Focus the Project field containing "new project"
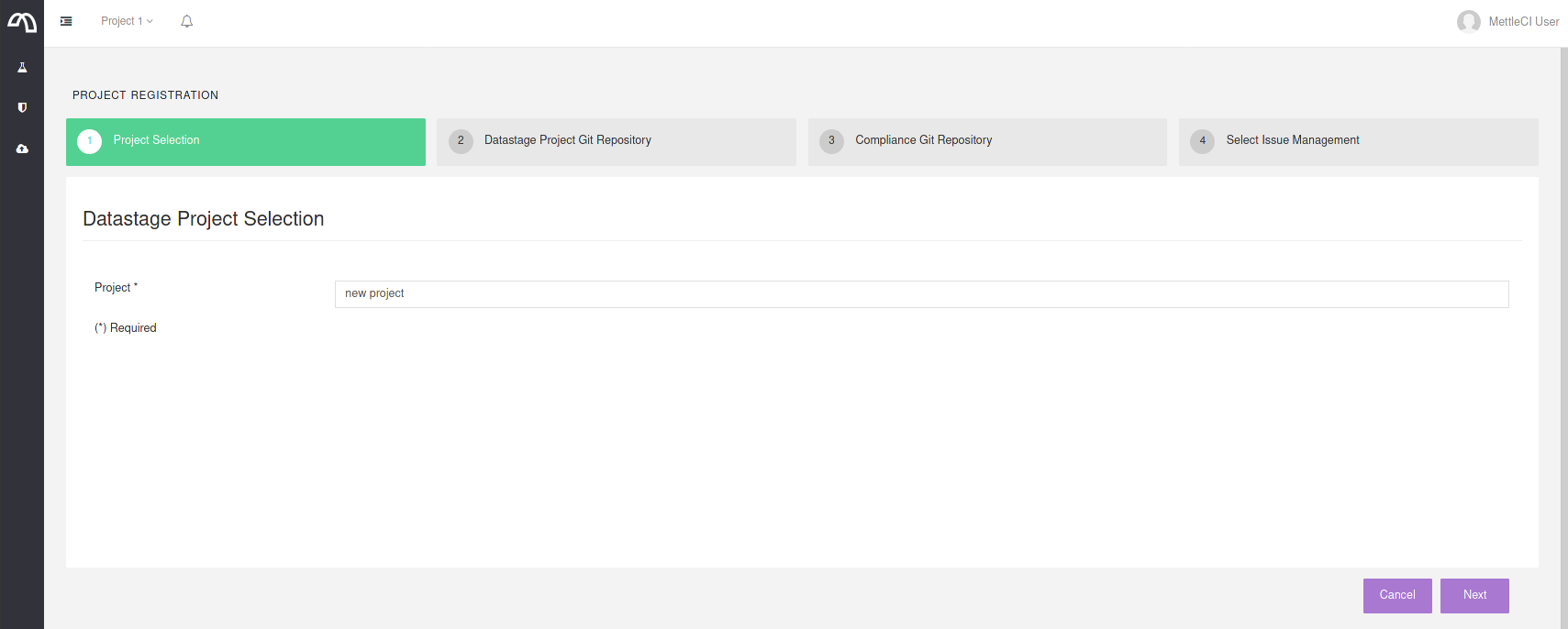1568x629 pixels. (x=921, y=293)
